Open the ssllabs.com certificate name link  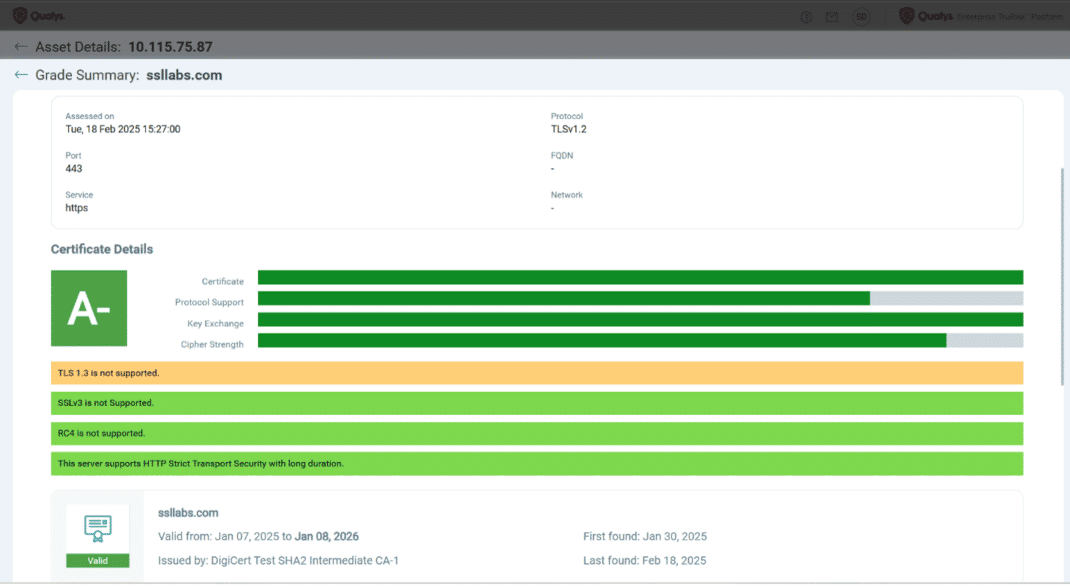point(188,513)
